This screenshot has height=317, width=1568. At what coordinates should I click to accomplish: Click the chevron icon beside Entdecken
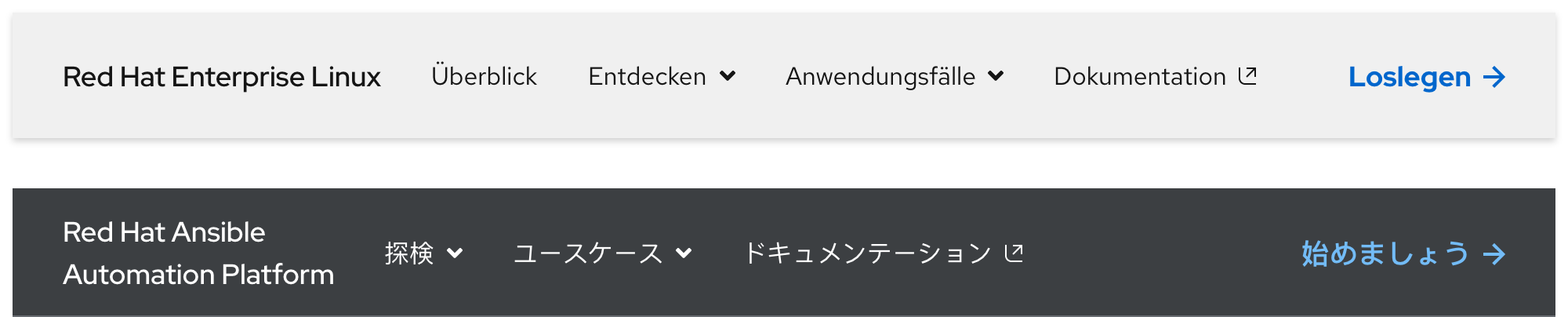pos(728,76)
